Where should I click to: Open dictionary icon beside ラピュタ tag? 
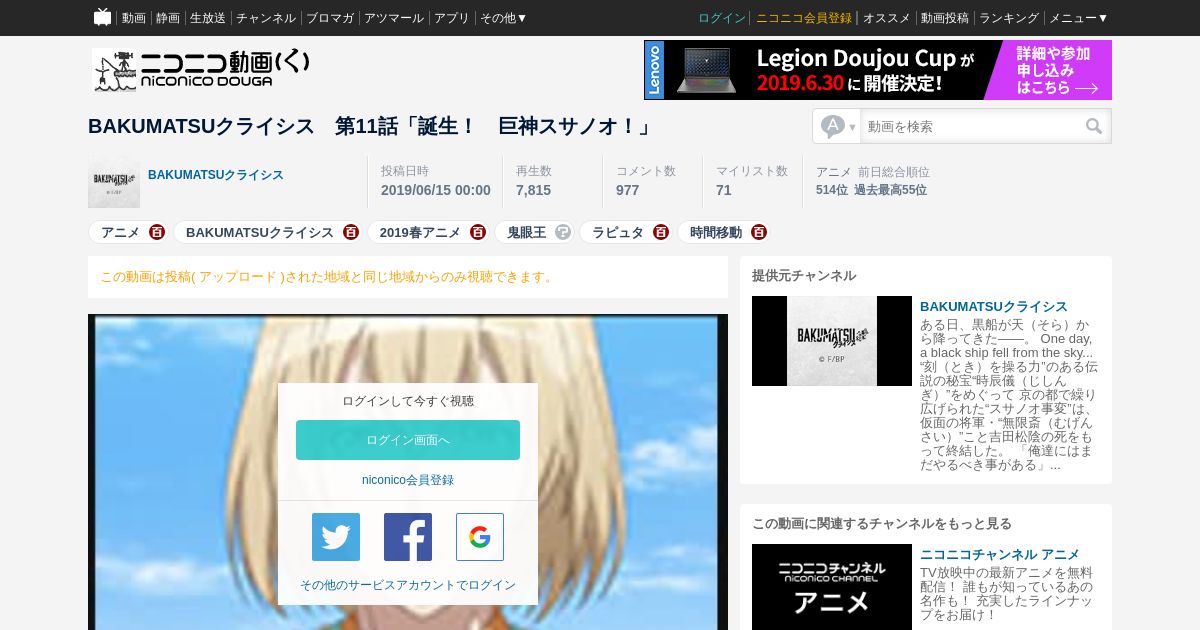coord(661,232)
